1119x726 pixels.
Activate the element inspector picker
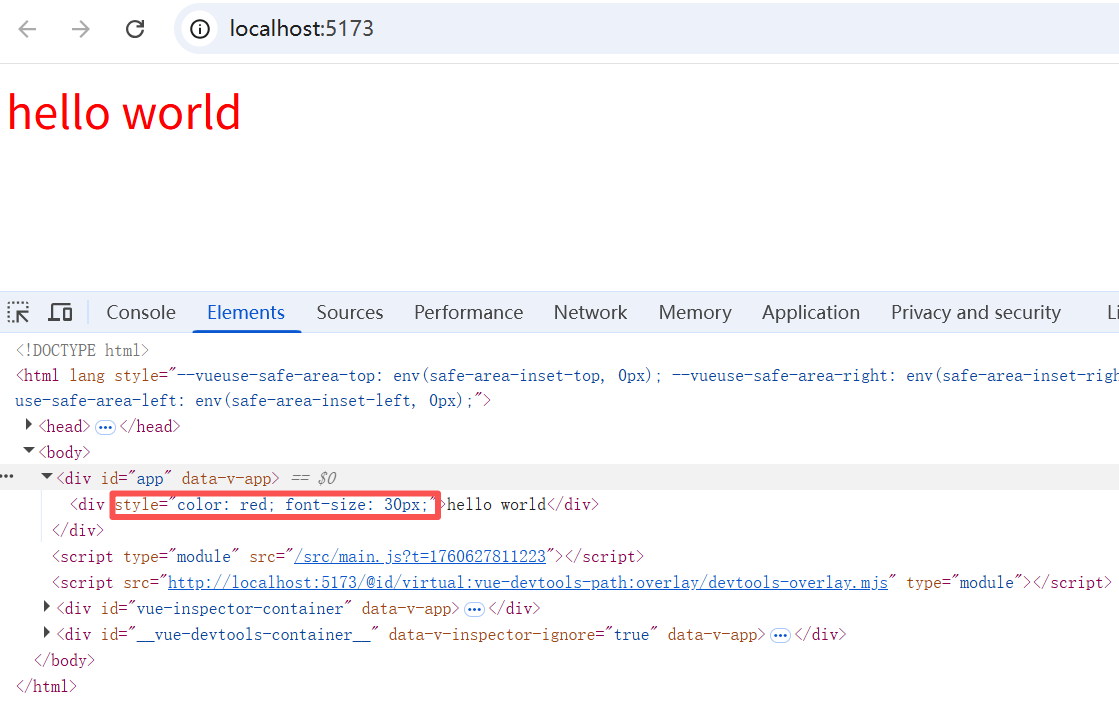[x=19, y=313]
